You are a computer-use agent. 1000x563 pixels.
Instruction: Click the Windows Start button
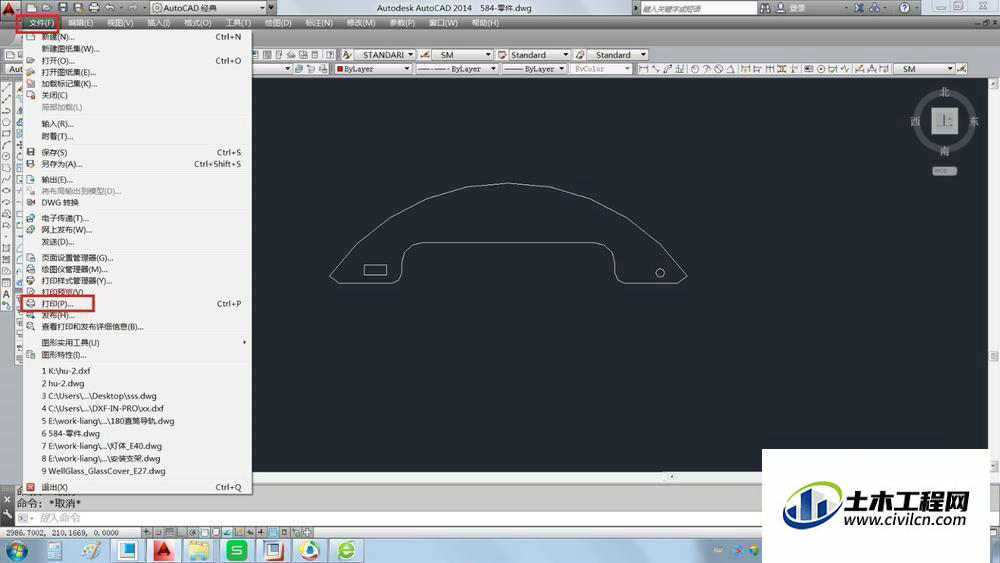[17, 550]
